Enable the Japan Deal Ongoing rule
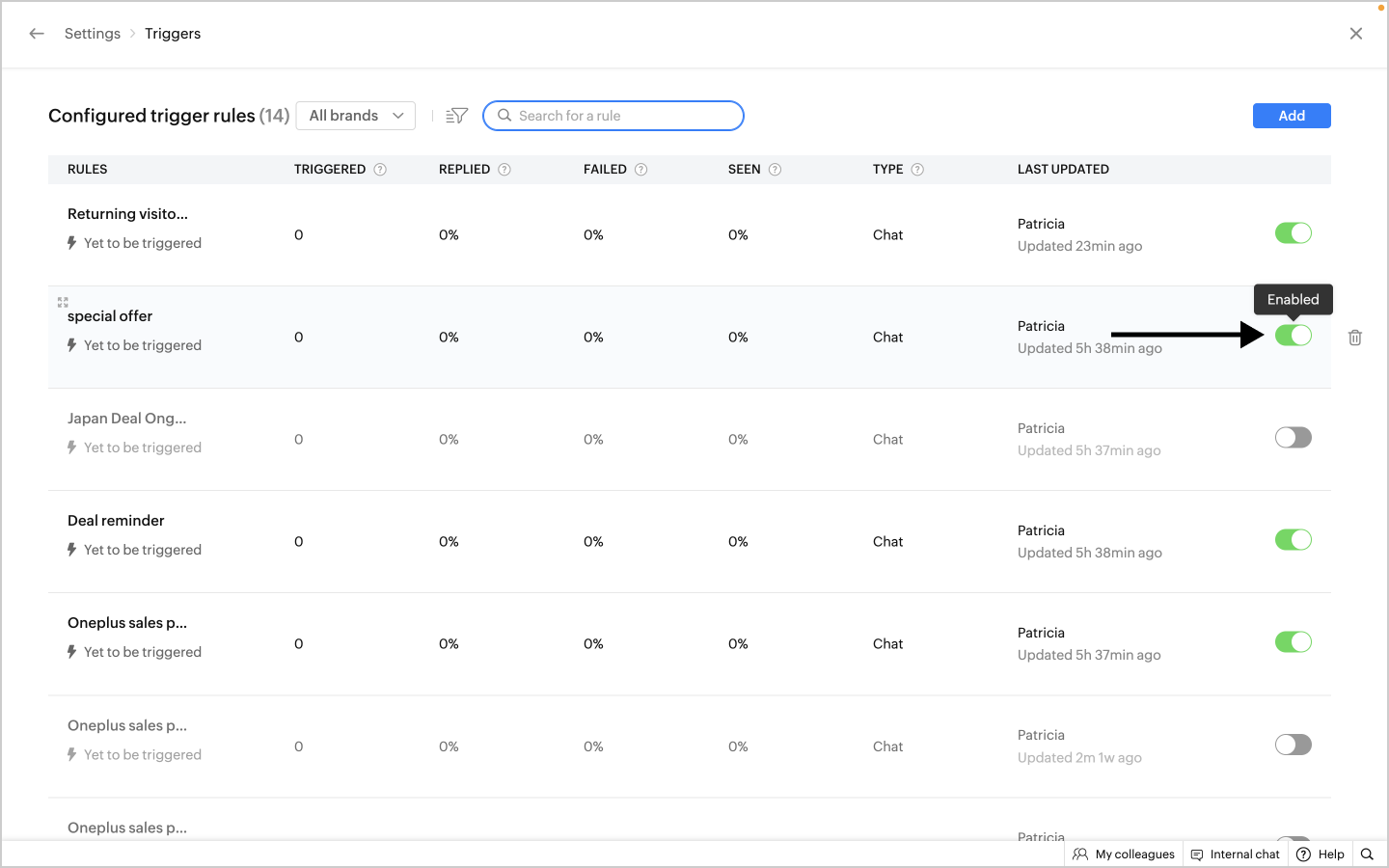This screenshot has height=868, width=1389. click(1293, 438)
